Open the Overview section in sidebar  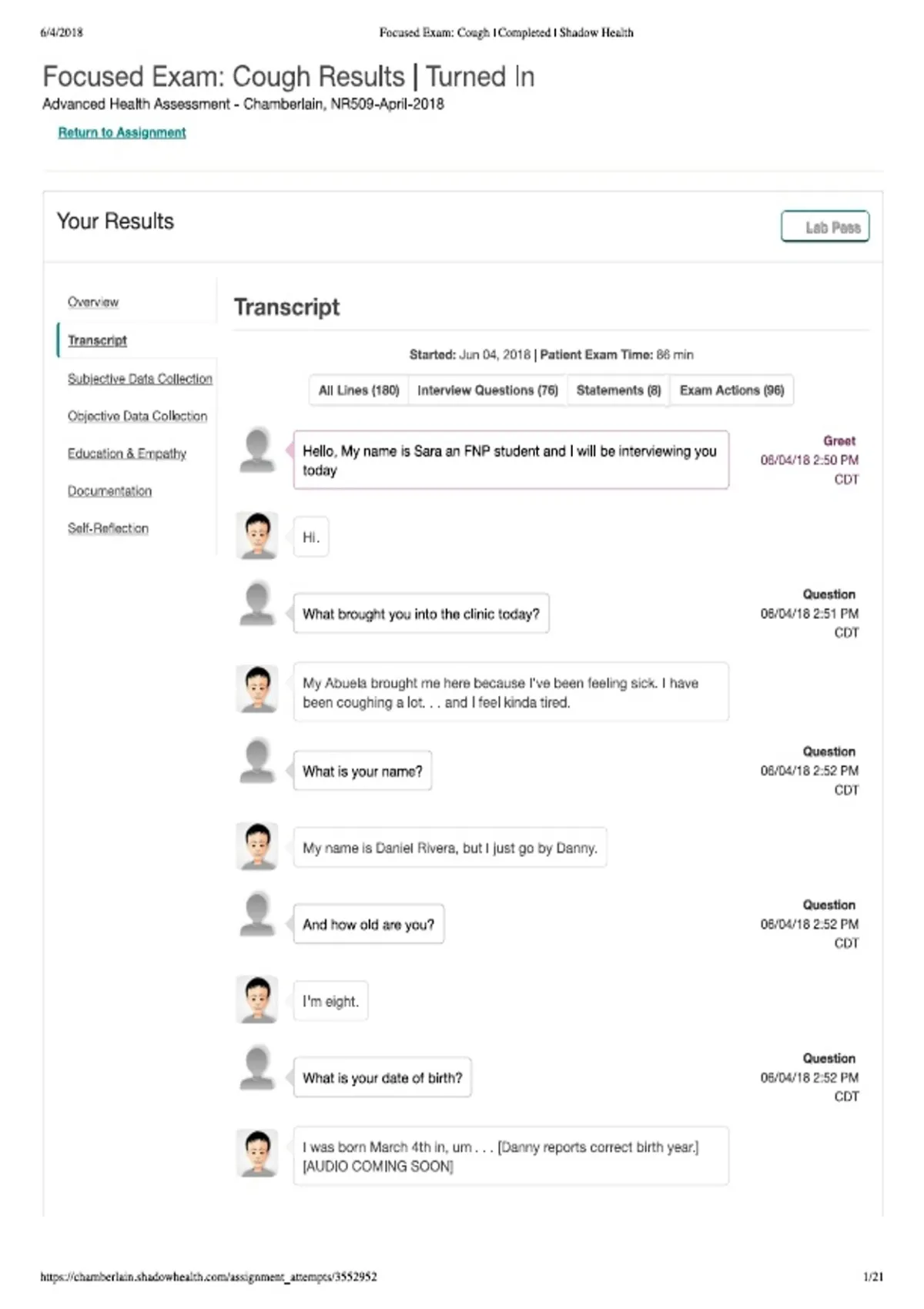[93, 302]
